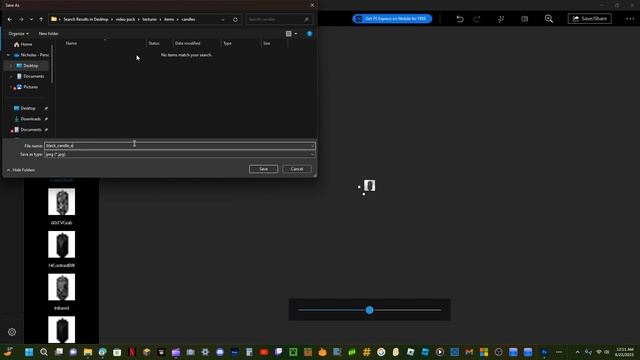Open Minecraft creeper icon on taskbar
Image resolution: width=640 pixels, height=360 pixels.
293,352
